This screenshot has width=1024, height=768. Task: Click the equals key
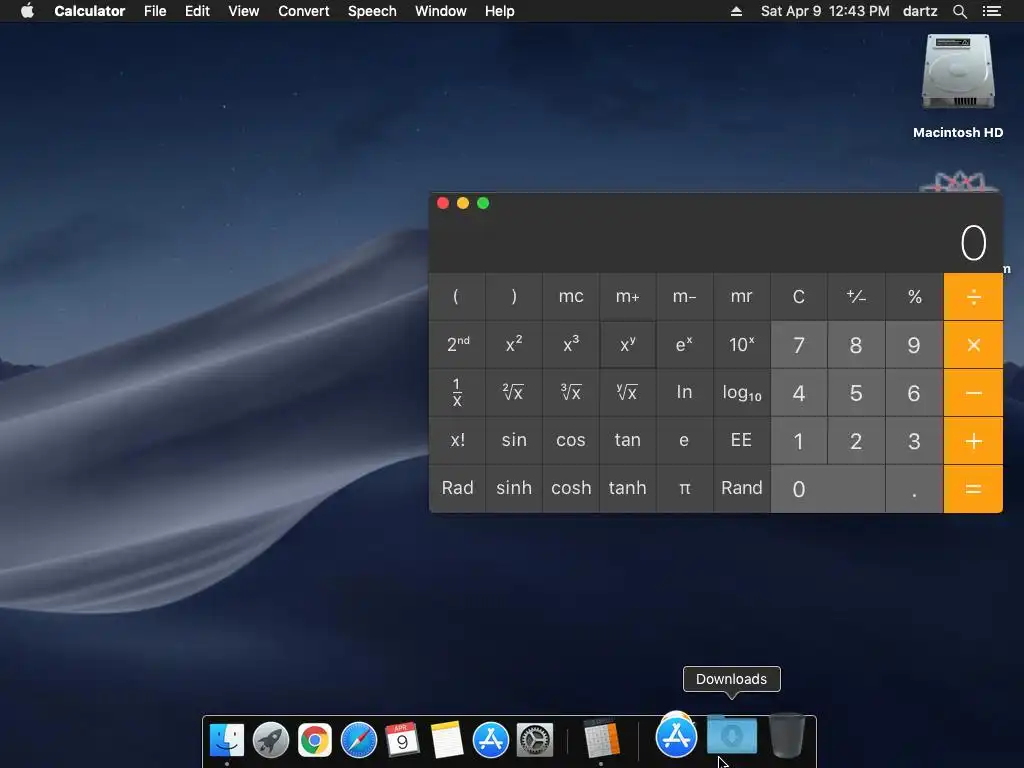tap(973, 488)
